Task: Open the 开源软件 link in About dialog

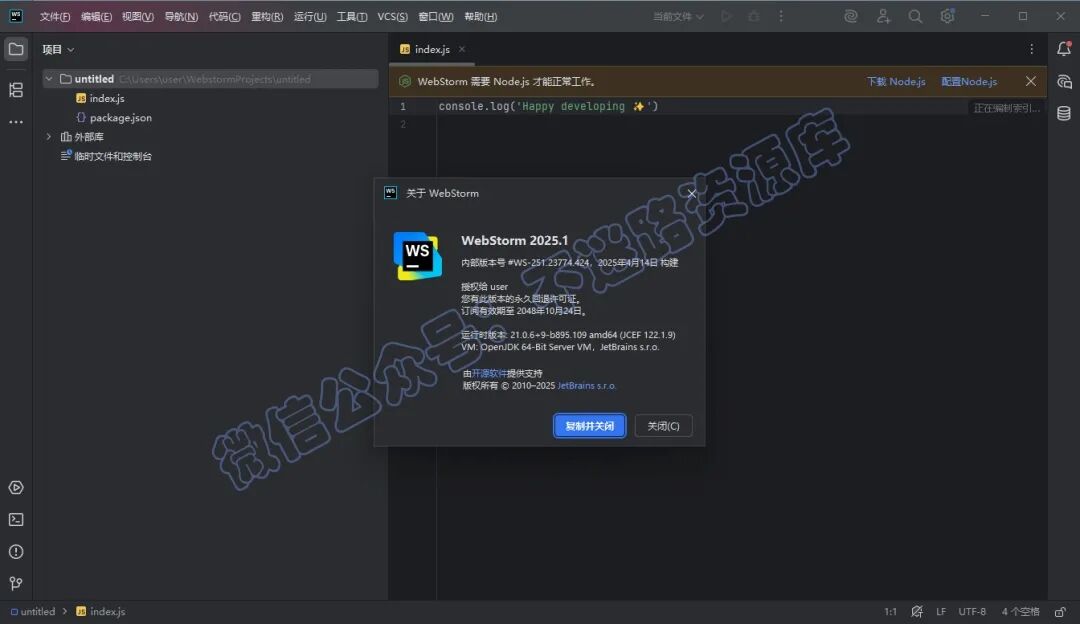Action: click(489, 373)
